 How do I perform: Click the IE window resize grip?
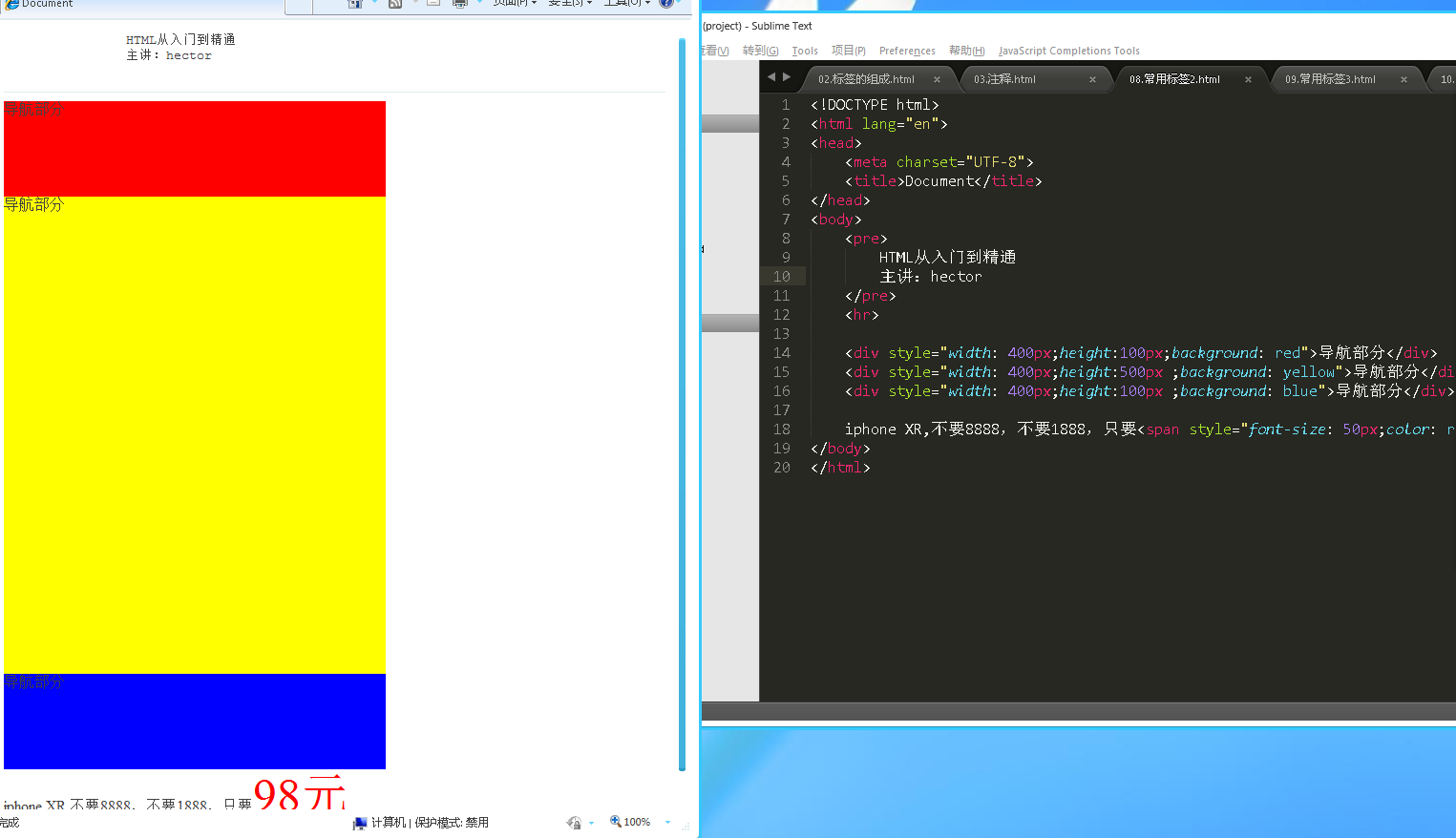click(x=686, y=826)
